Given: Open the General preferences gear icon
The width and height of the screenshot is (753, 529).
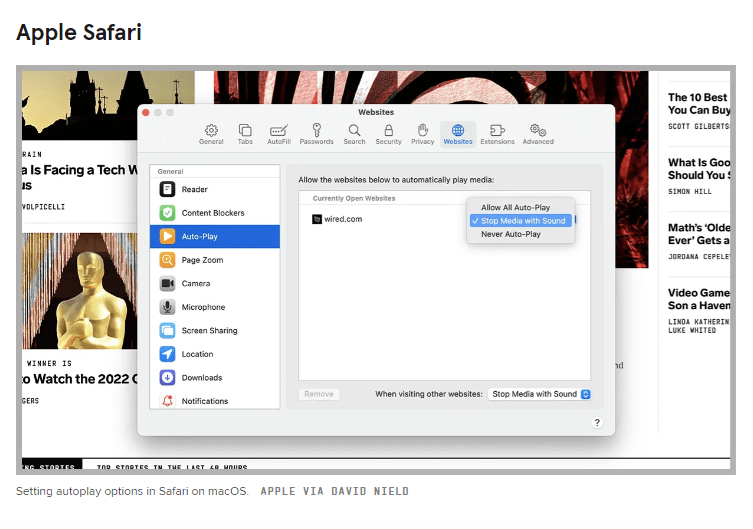Looking at the screenshot, I should [x=211, y=131].
